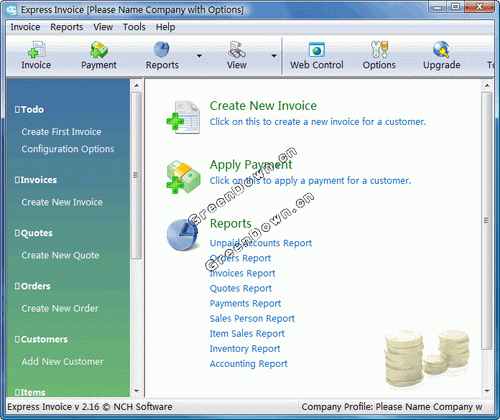Open the View toolbar dropdown arrow
500x420 pixels.
click(274, 56)
